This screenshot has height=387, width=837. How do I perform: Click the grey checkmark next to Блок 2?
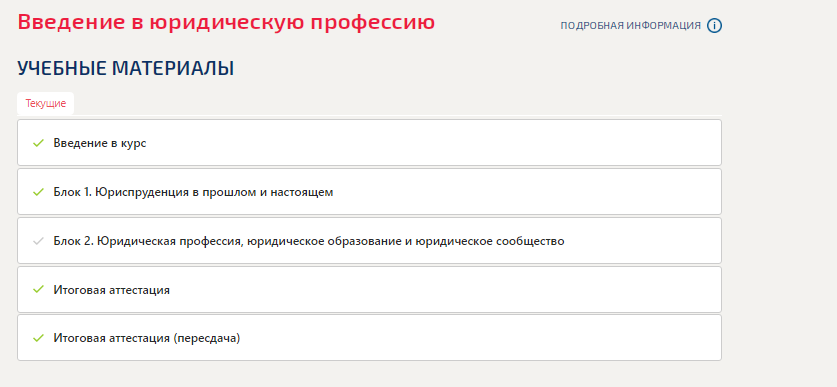pyautogui.click(x=38, y=241)
